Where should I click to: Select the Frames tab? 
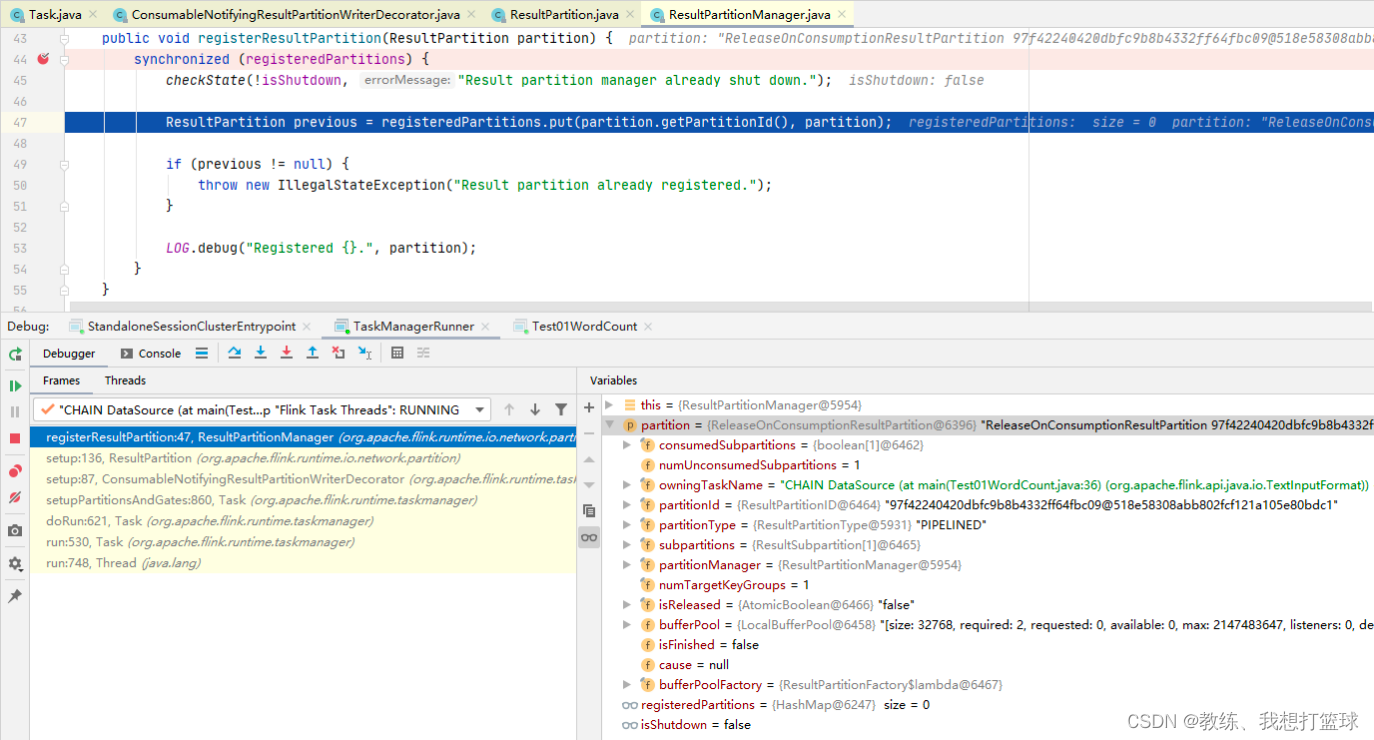[x=61, y=380]
